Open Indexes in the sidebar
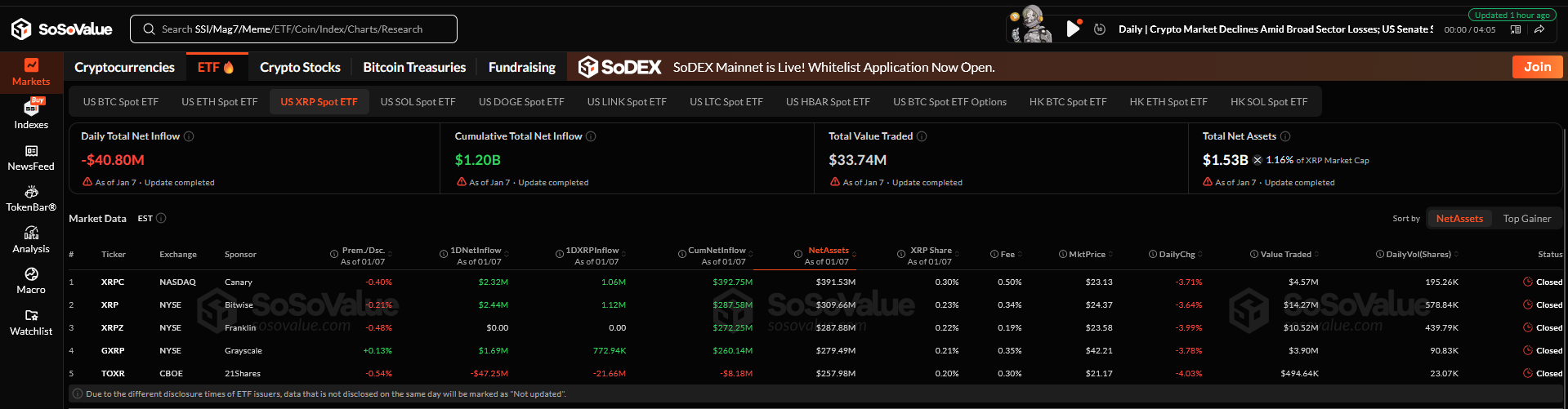This screenshot has height=409, width=1568. click(31, 114)
